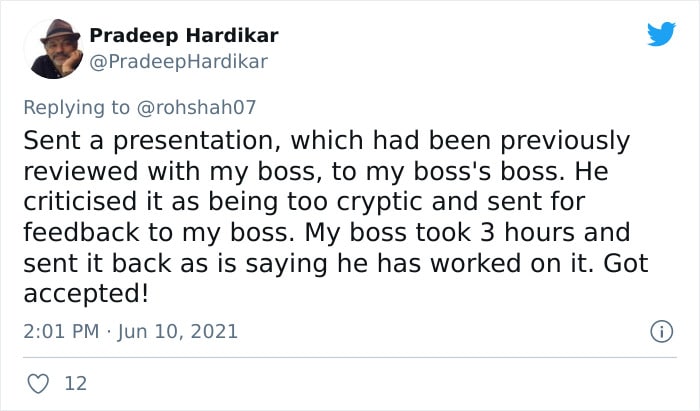This screenshot has width=700, height=411.
Task: Click the 'Replying to' label
Action: pos(76,108)
